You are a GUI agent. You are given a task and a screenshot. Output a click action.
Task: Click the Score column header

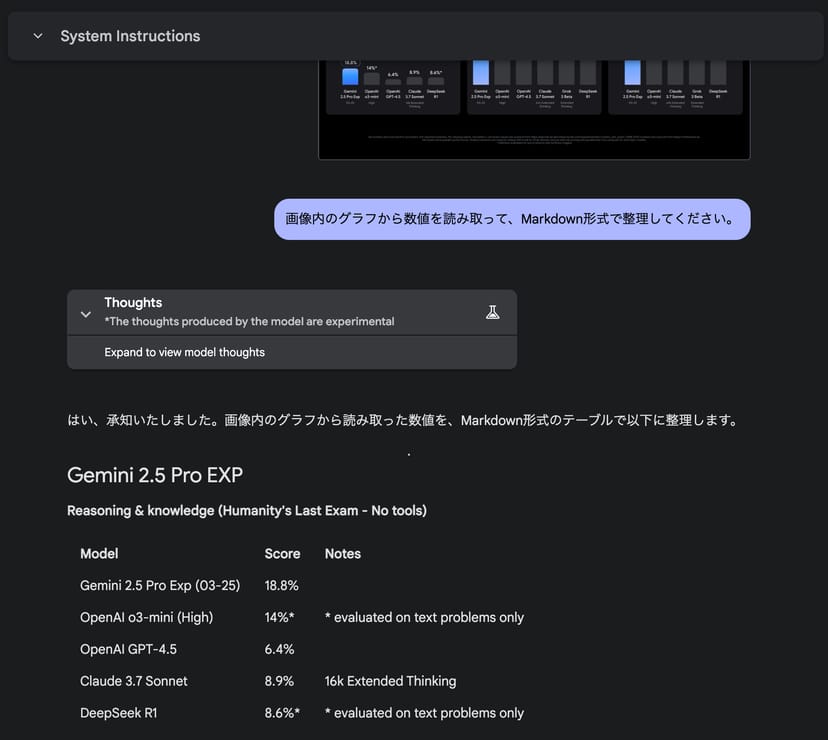[x=282, y=553]
